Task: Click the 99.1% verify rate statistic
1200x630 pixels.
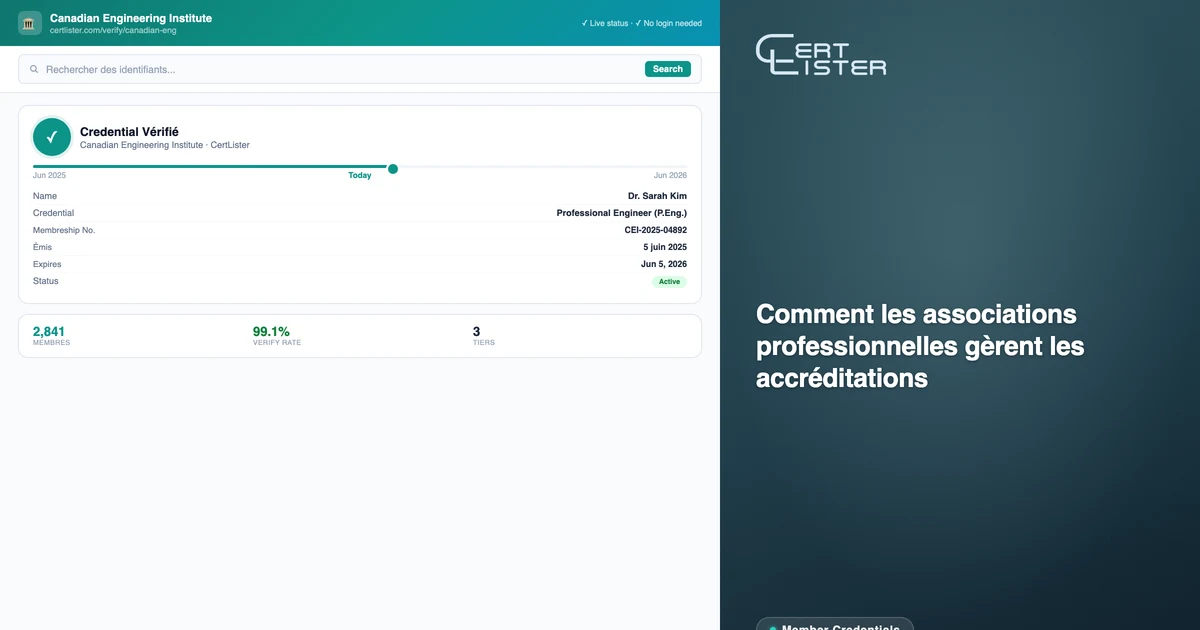Action: click(277, 335)
